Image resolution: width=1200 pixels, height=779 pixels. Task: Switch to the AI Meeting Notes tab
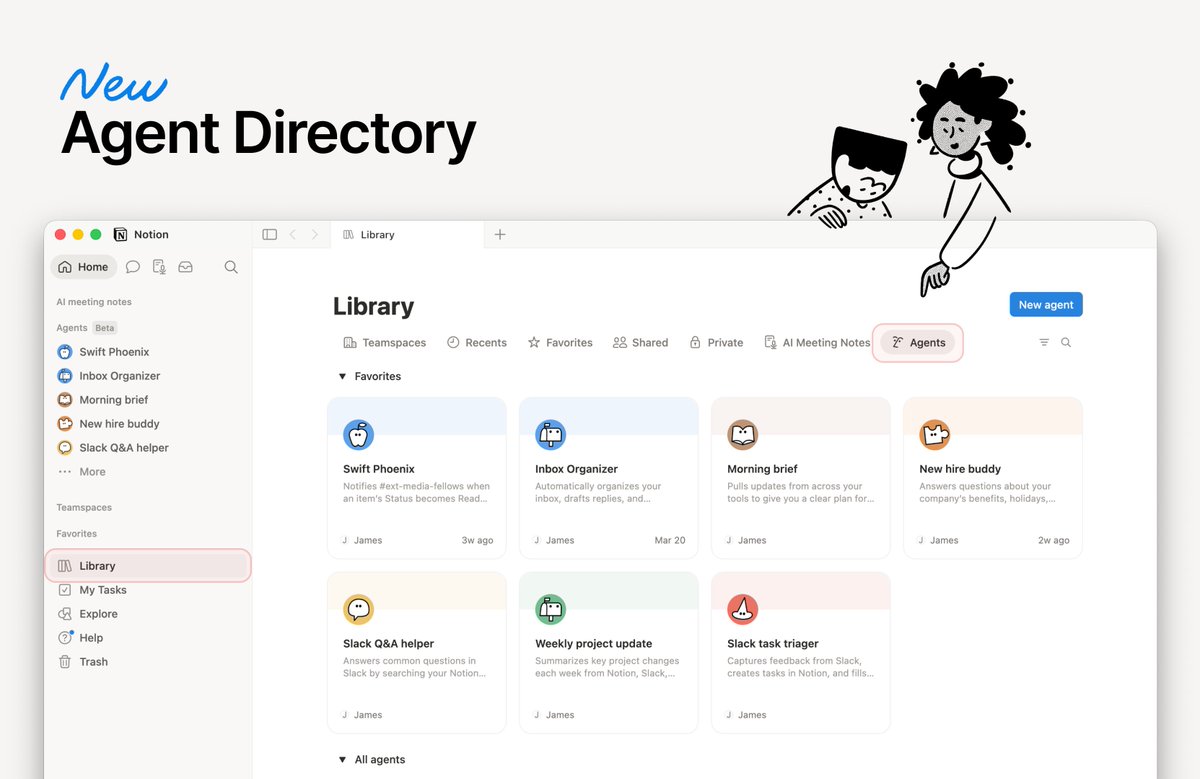(x=817, y=343)
